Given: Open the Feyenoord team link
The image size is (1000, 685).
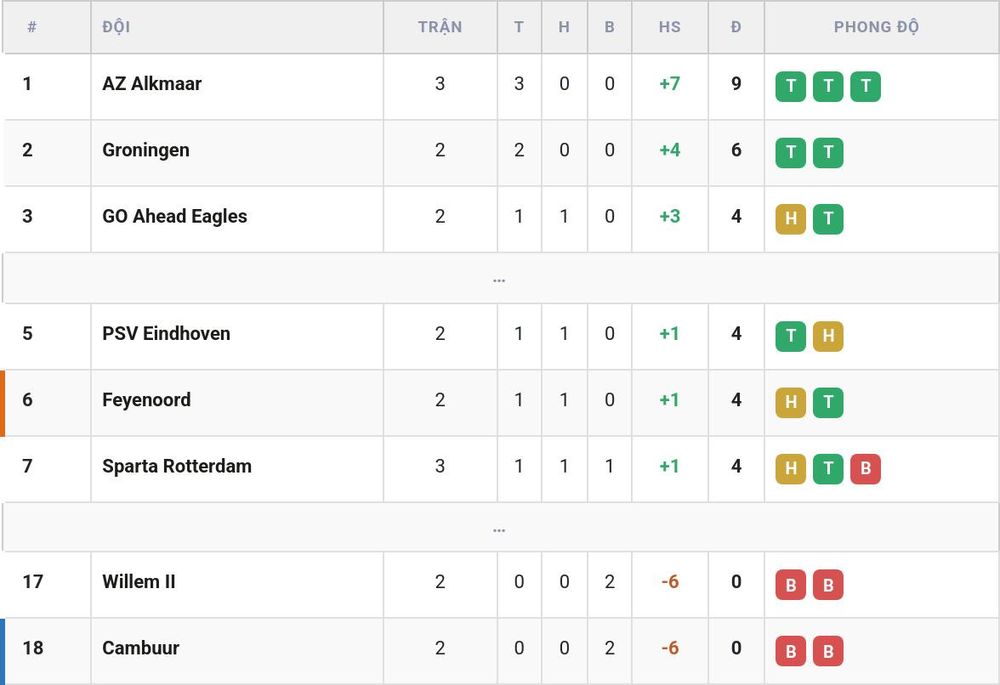Looking at the screenshot, I should click(147, 400).
